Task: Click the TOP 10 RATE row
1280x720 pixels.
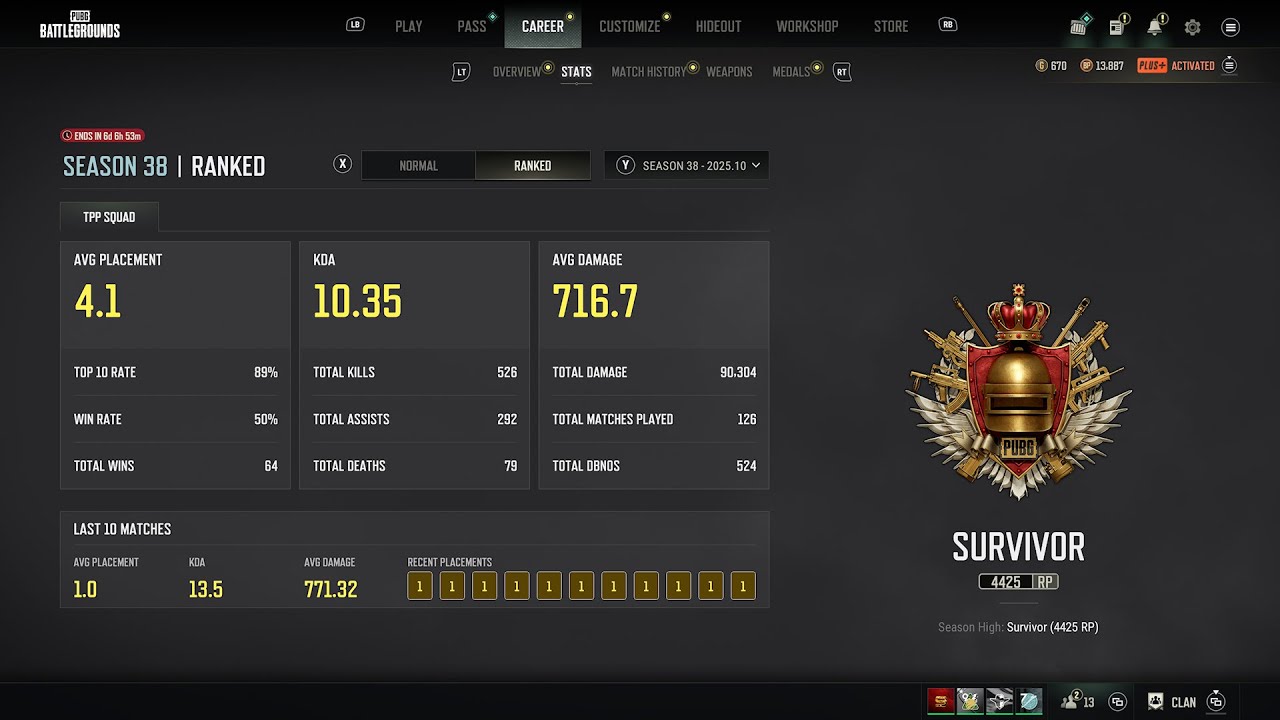Action: 176,372
